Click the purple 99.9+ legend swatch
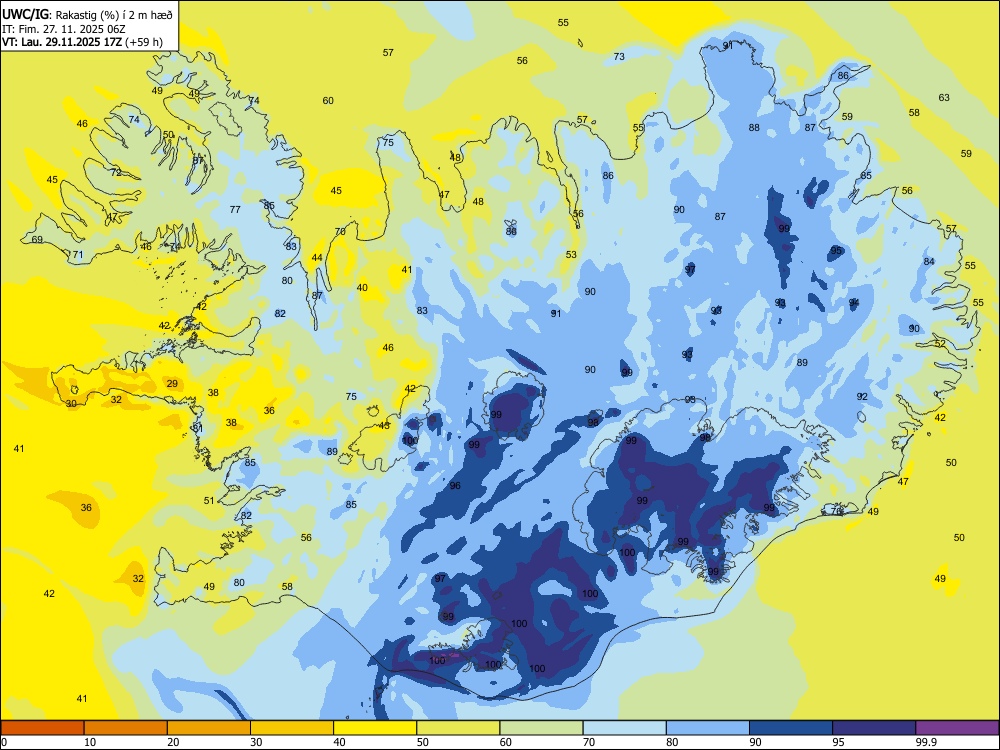The width and height of the screenshot is (1000, 750). tap(957, 728)
